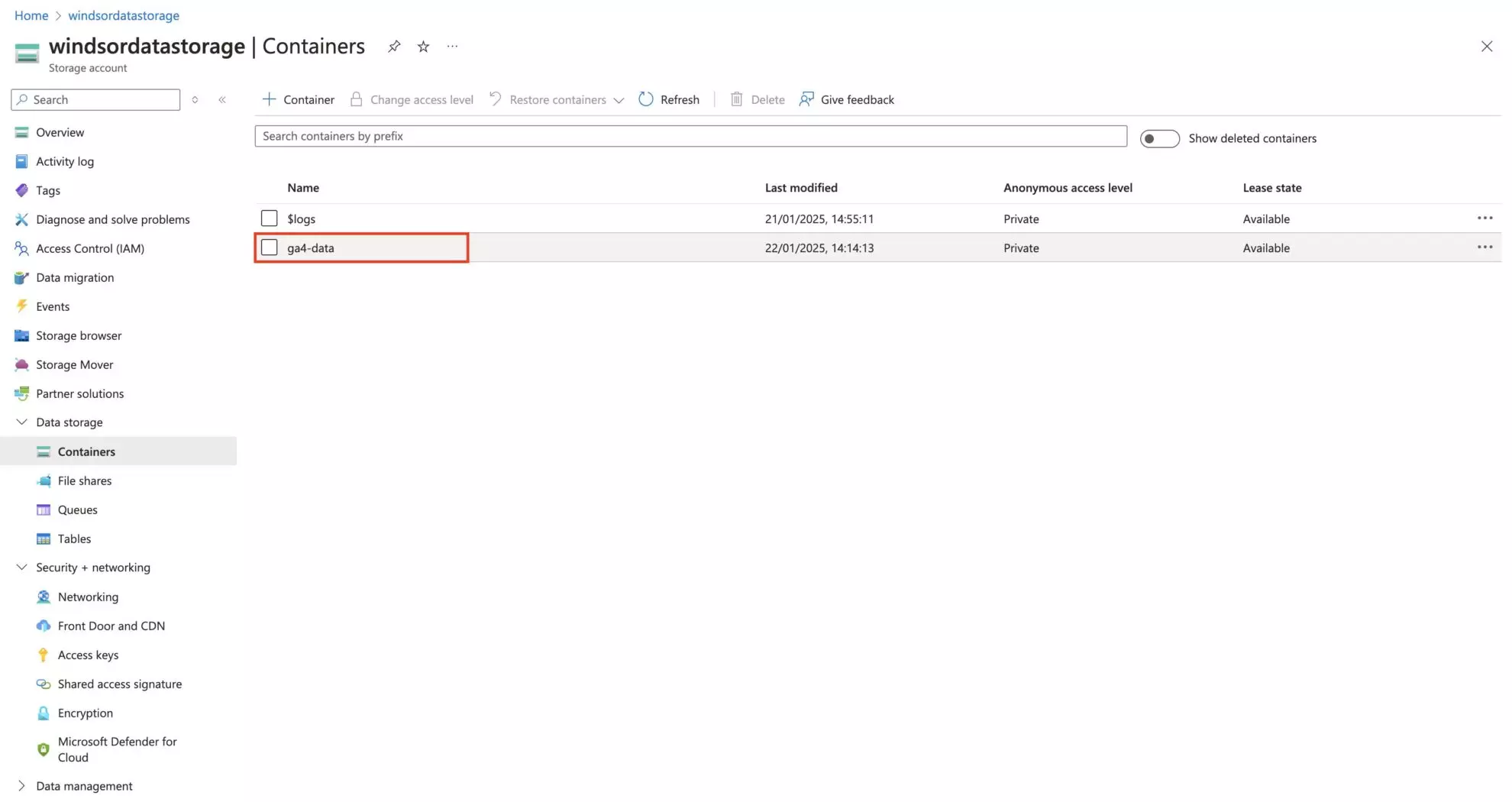
Task: Click Available lease state in ga4-data row
Action: coord(1266,247)
